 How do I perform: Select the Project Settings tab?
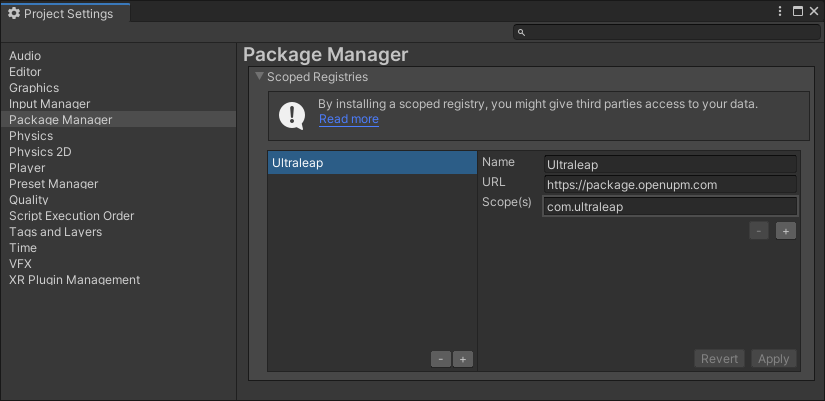pos(62,13)
